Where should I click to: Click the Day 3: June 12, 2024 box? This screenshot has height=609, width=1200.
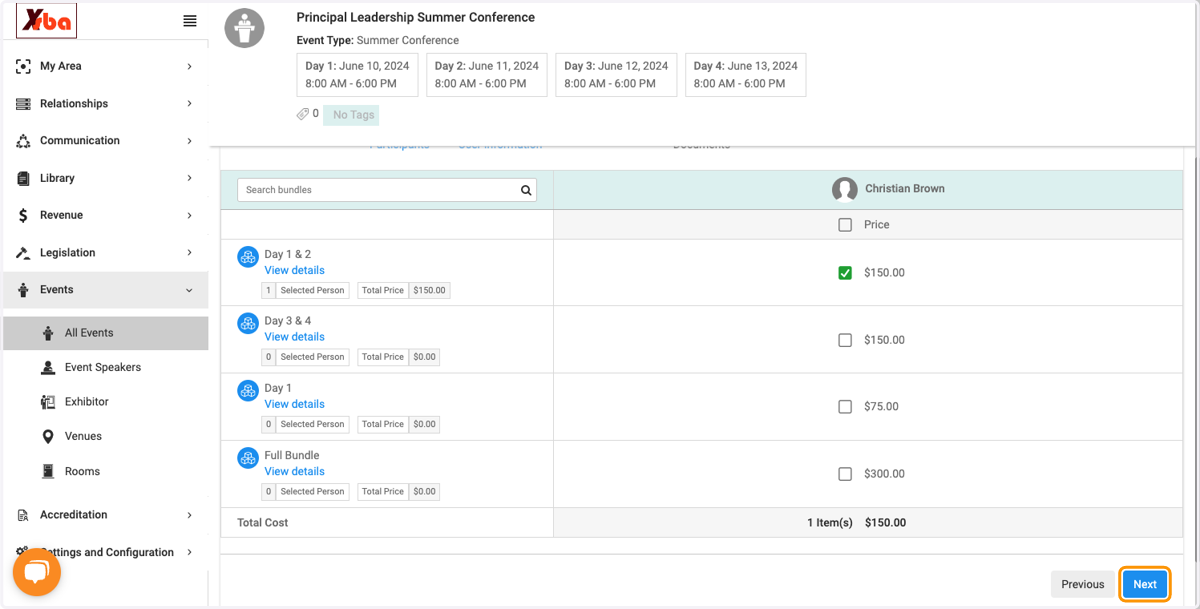616,75
